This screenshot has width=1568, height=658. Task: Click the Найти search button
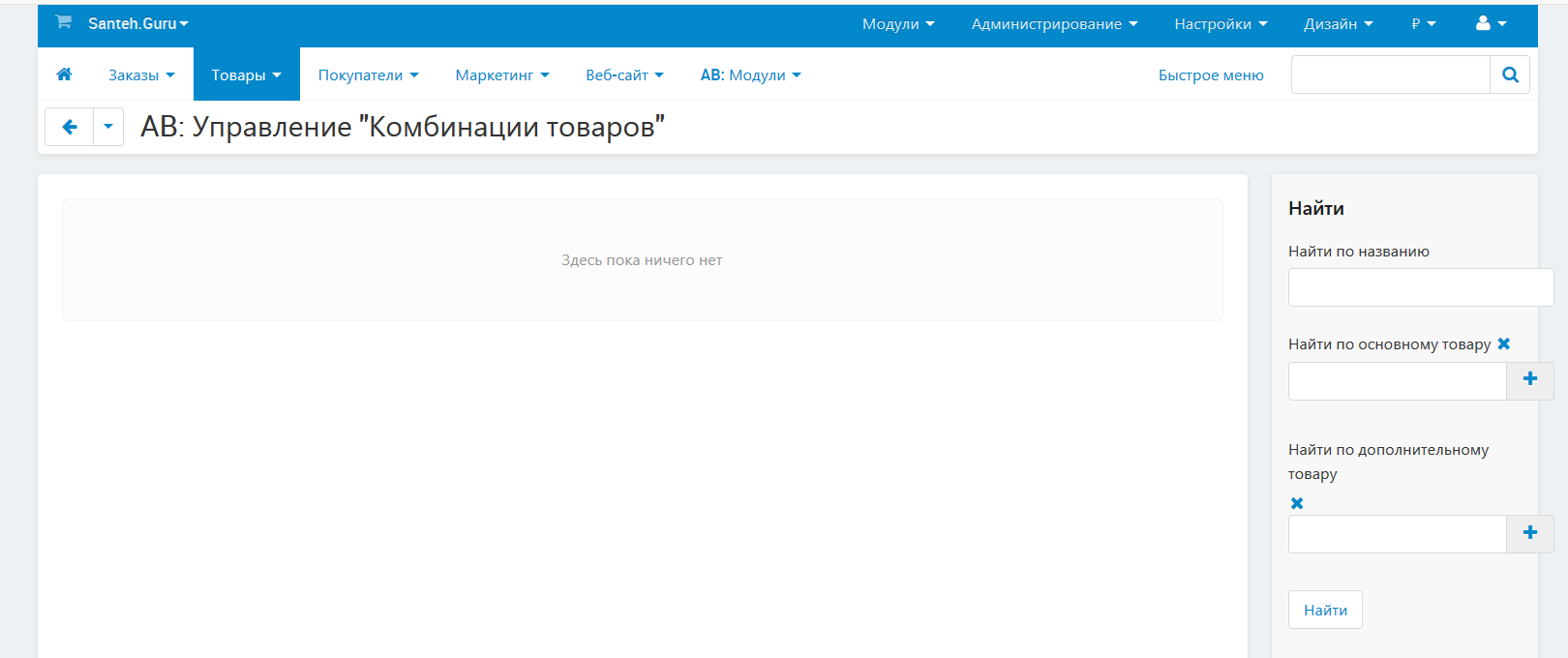click(1325, 610)
